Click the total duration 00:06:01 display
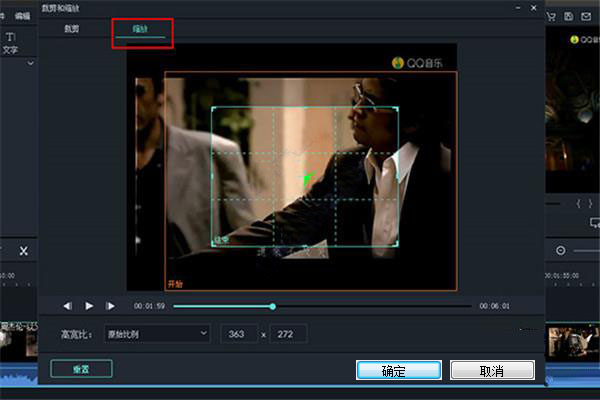This screenshot has height=400, width=600. tap(494, 306)
